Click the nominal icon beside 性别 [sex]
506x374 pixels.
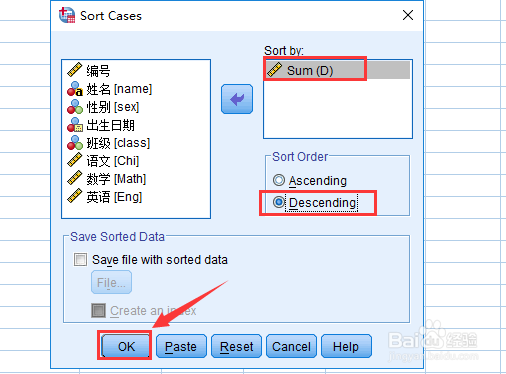point(75,107)
